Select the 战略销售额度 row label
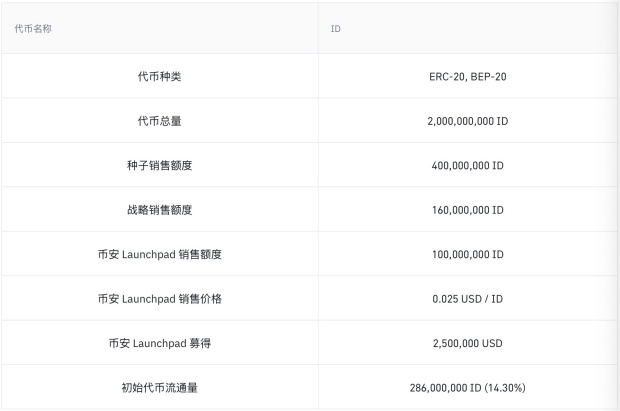This screenshot has width=620, height=411. coord(159,210)
